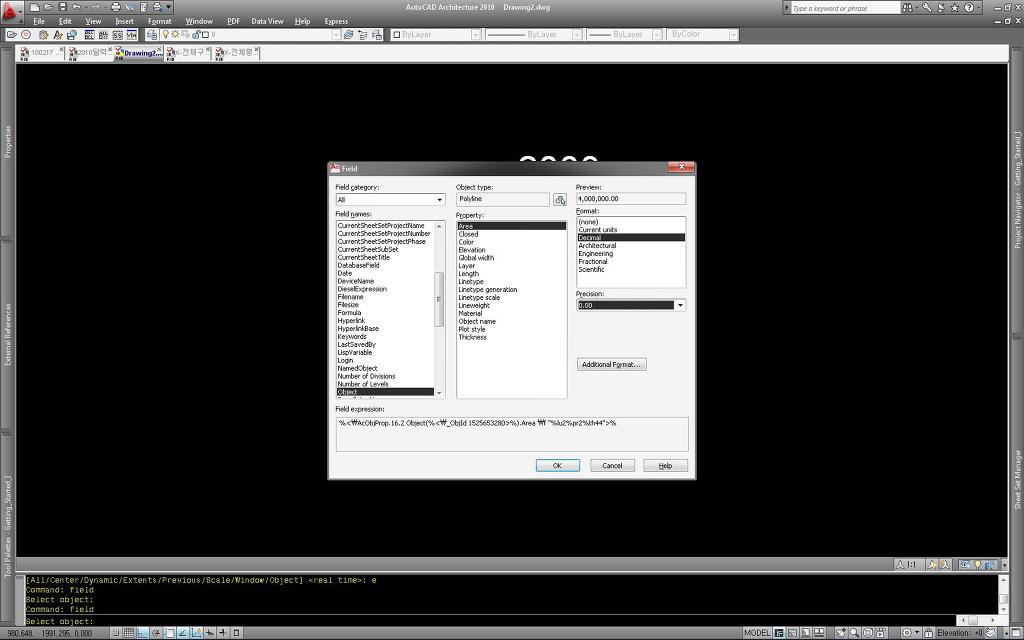Click the Open file icon in quick access toolbar

click(x=48, y=7)
